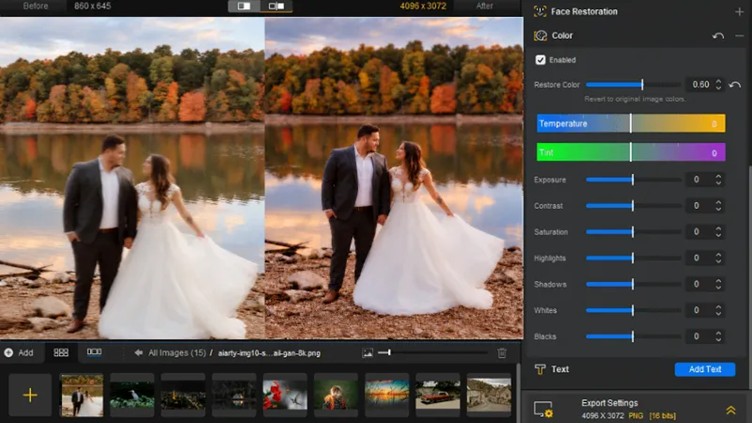The width and height of the screenshot is (752, 423).
Task: Adjust the Exposure slider
Action: 633,180
